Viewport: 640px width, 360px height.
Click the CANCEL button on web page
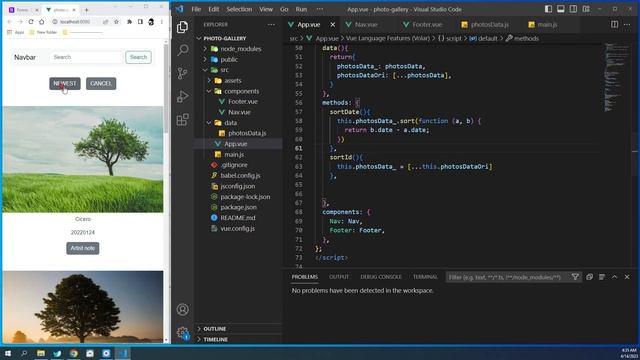[101, 83]
